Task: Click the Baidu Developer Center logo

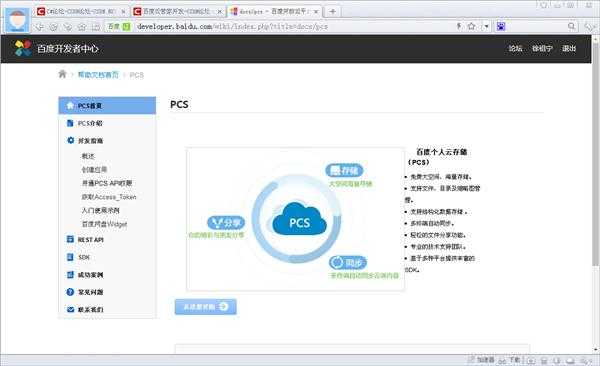Action: (x=57, y=48)
